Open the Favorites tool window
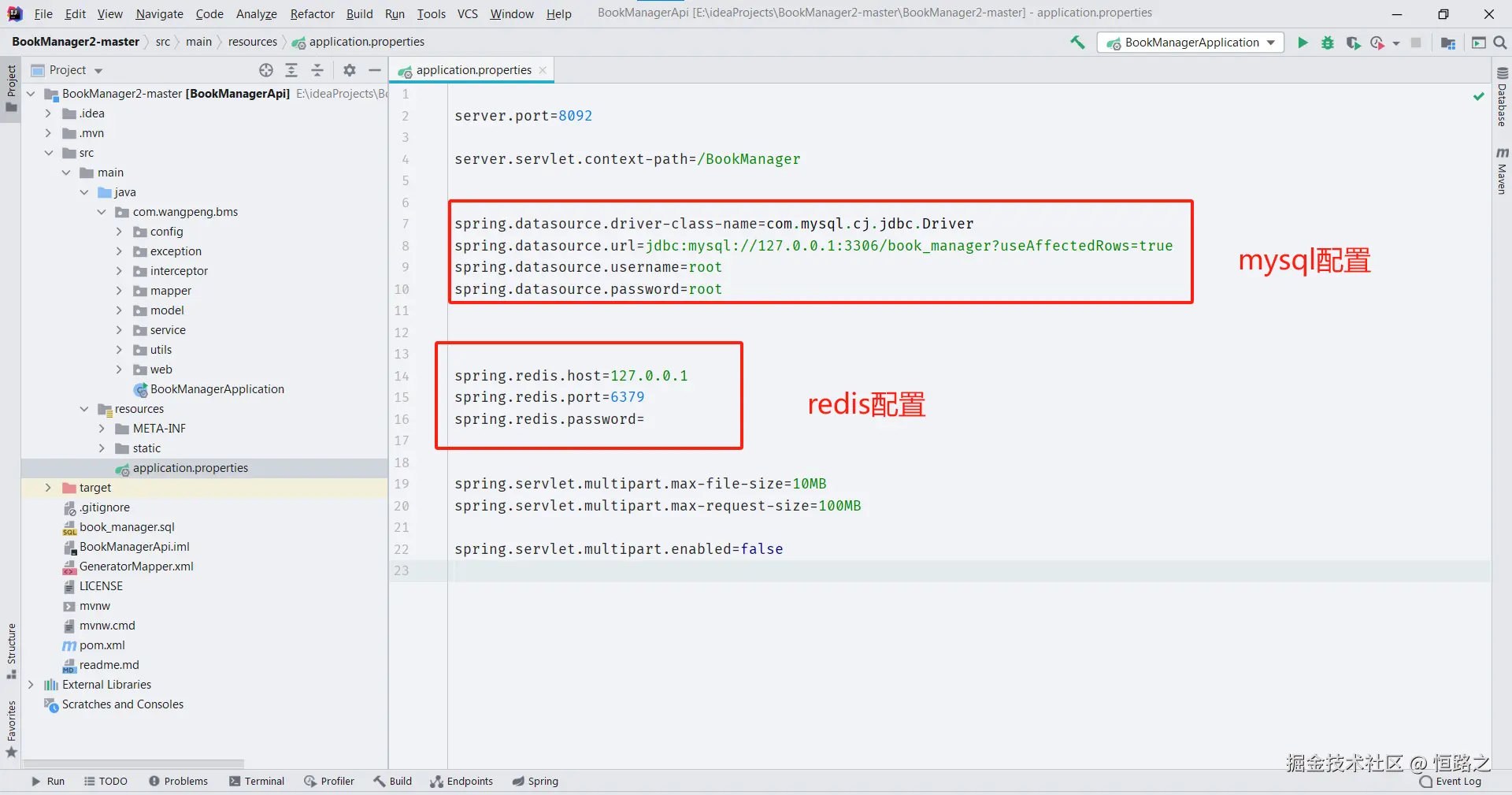Screen dimensions: 1512x795 (11, 729)
